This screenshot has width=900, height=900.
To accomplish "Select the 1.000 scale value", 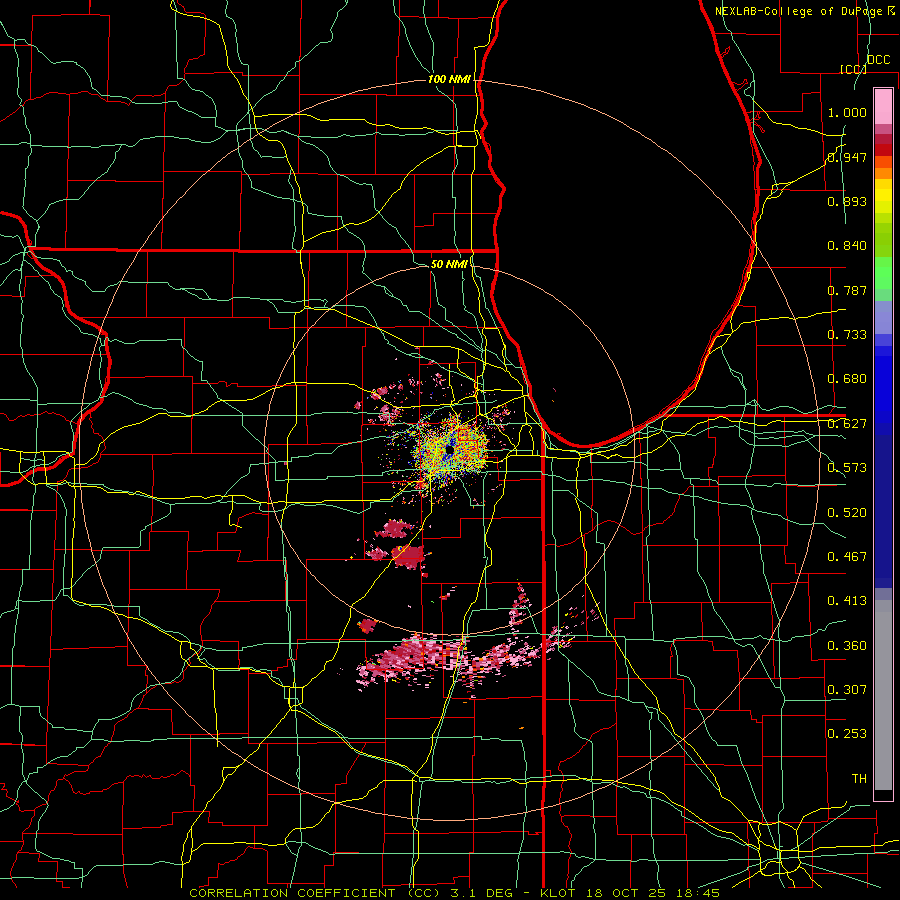I will pyautogui.click(x=847, y=112).
